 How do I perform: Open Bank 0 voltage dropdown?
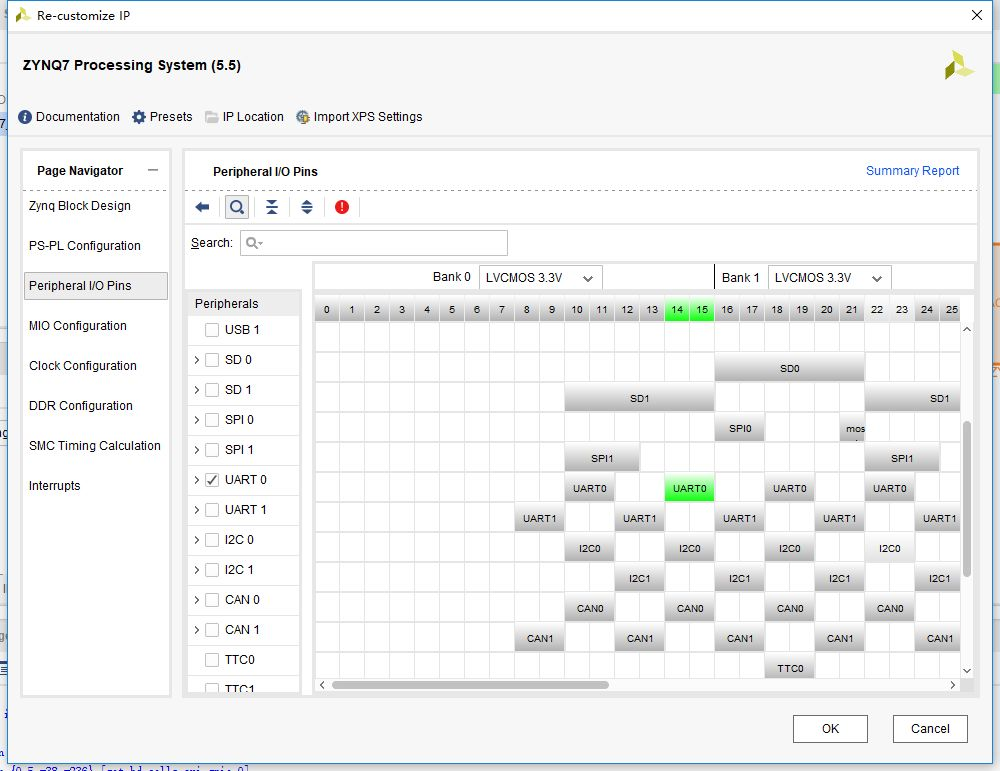[x=540, y=277]
